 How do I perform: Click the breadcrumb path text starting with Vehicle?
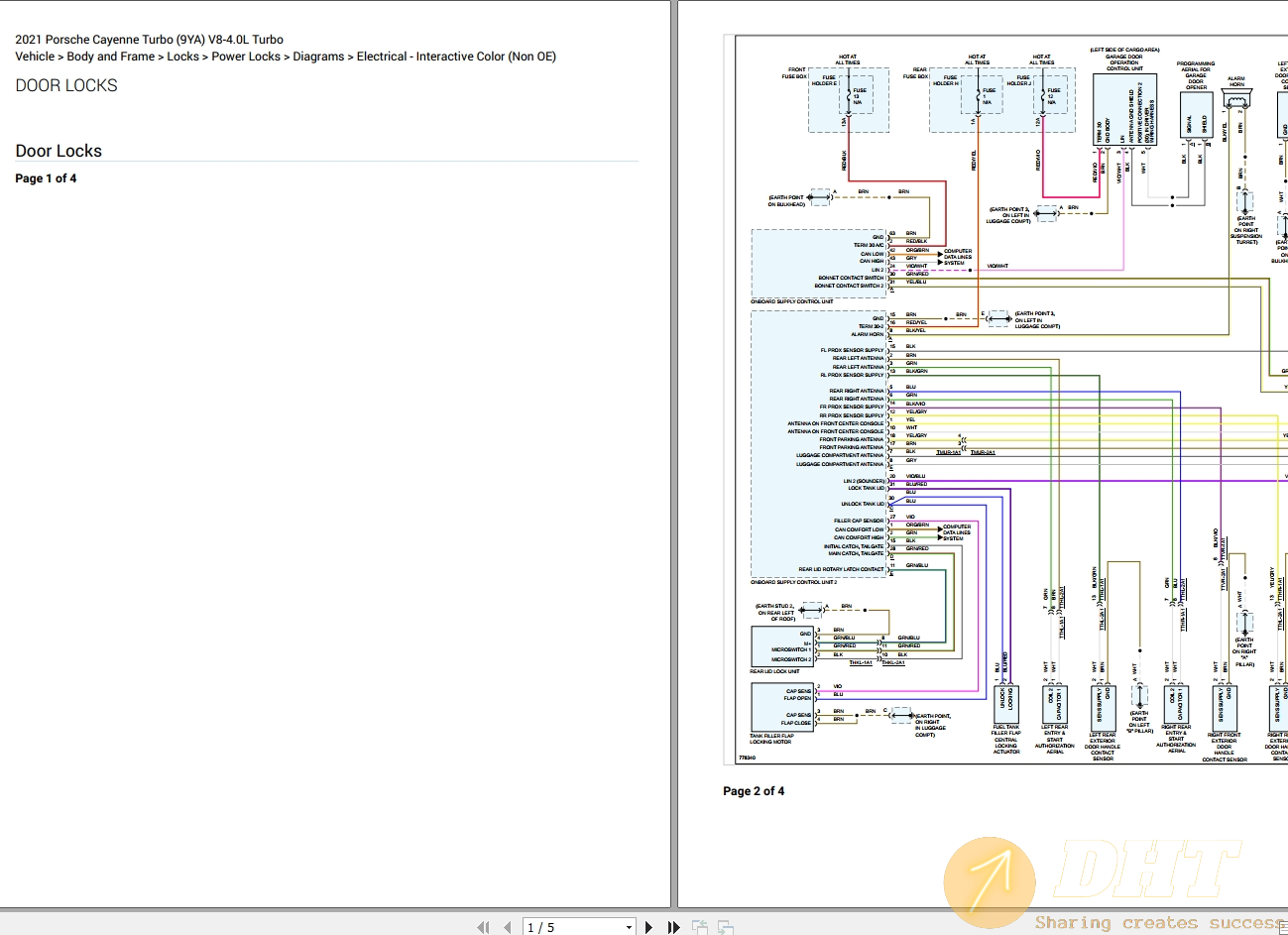click(286, 57)
